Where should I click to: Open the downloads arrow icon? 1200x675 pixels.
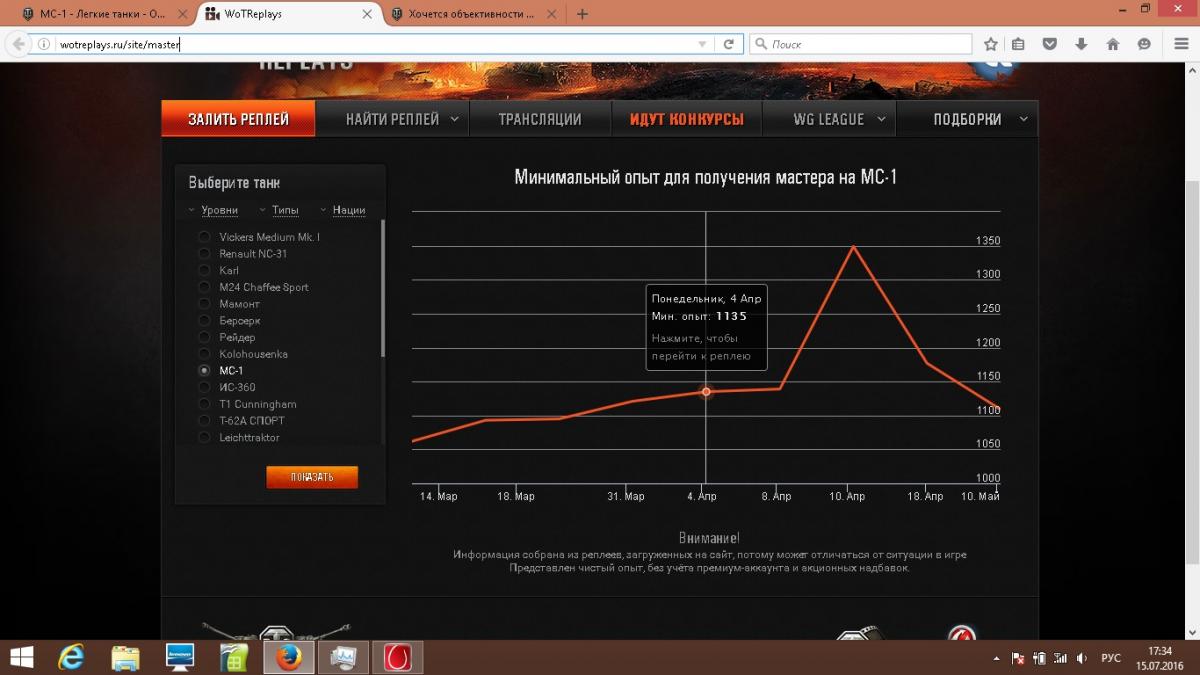coord(1081,44)
